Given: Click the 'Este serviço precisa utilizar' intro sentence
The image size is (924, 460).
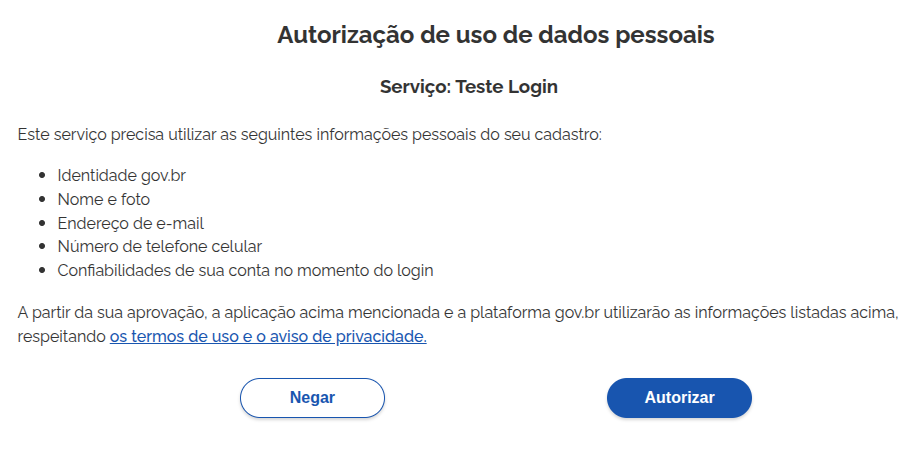Looking at the screenshot, I should 310,134.
